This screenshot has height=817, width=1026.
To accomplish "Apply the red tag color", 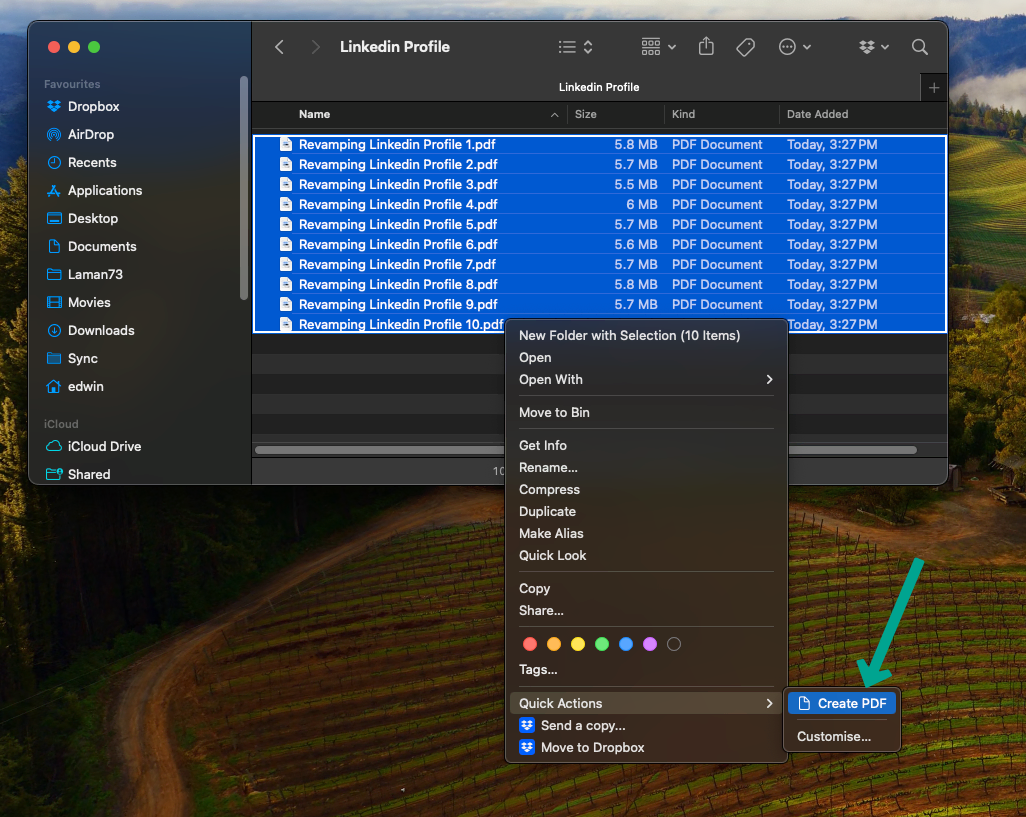I will 530,645.
